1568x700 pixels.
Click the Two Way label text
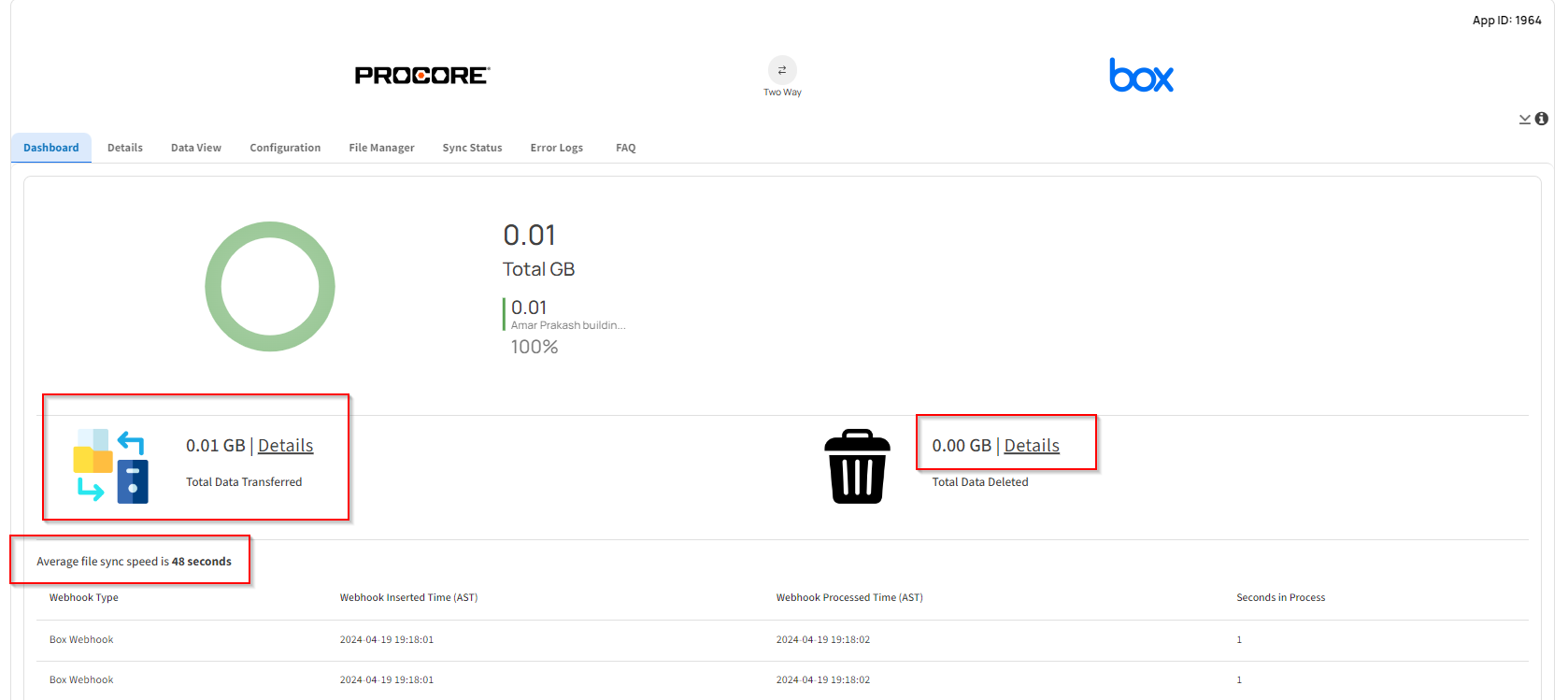pos(782,93)
